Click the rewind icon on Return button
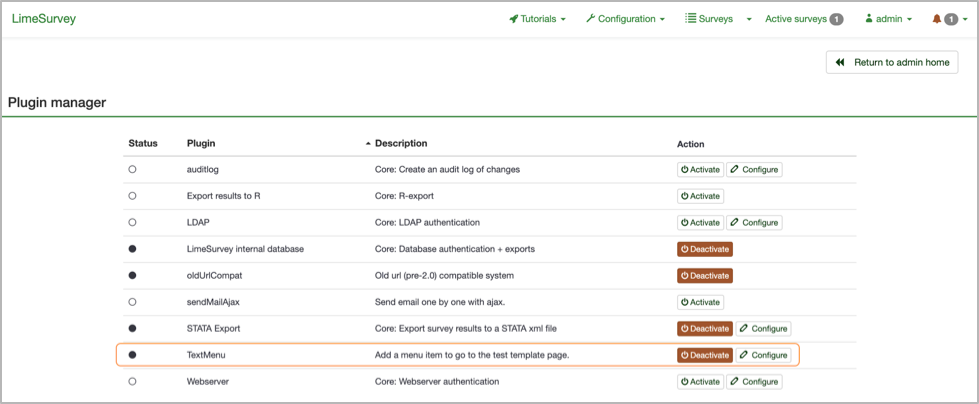 pyautogui.click(x=841, y=63)
